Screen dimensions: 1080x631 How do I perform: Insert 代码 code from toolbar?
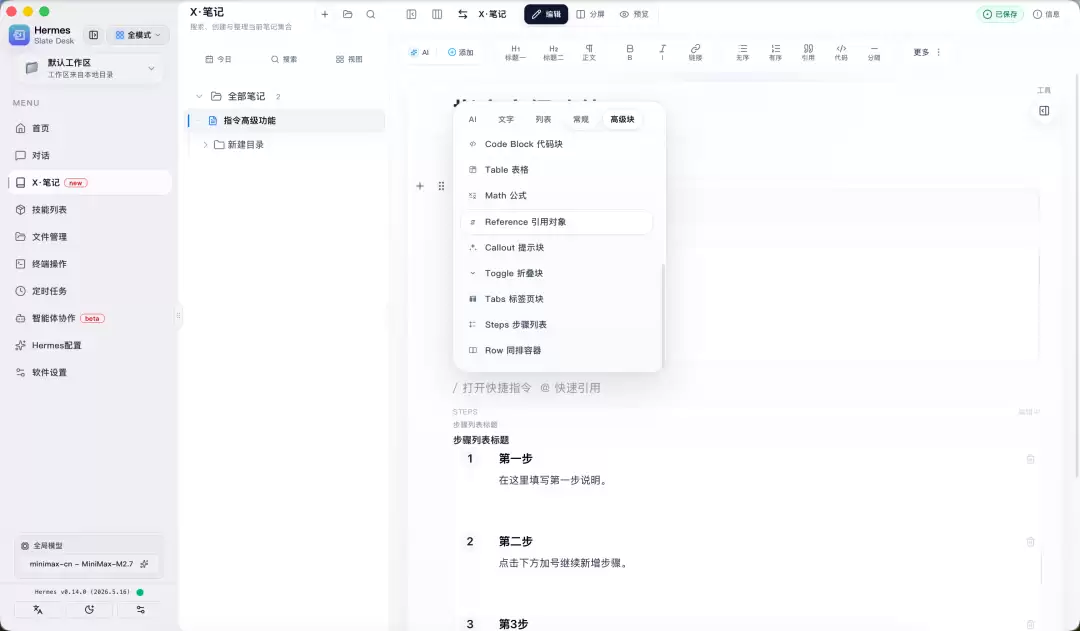[841, 52]
